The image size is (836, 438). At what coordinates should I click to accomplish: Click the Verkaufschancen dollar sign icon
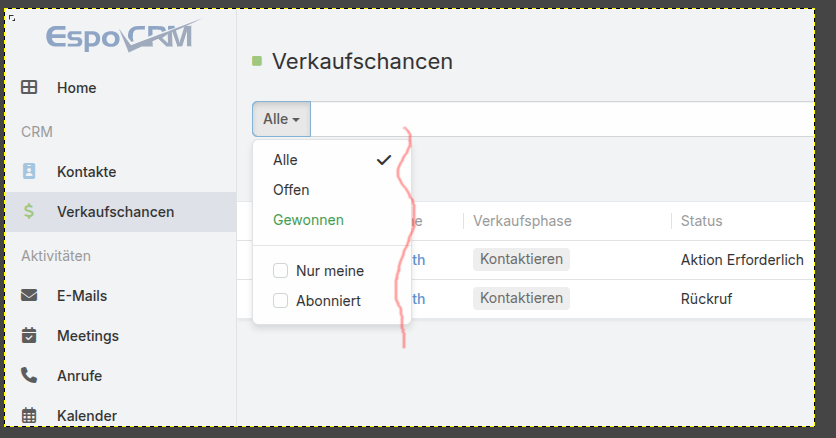pyautogui.click(x=29, y=212)
